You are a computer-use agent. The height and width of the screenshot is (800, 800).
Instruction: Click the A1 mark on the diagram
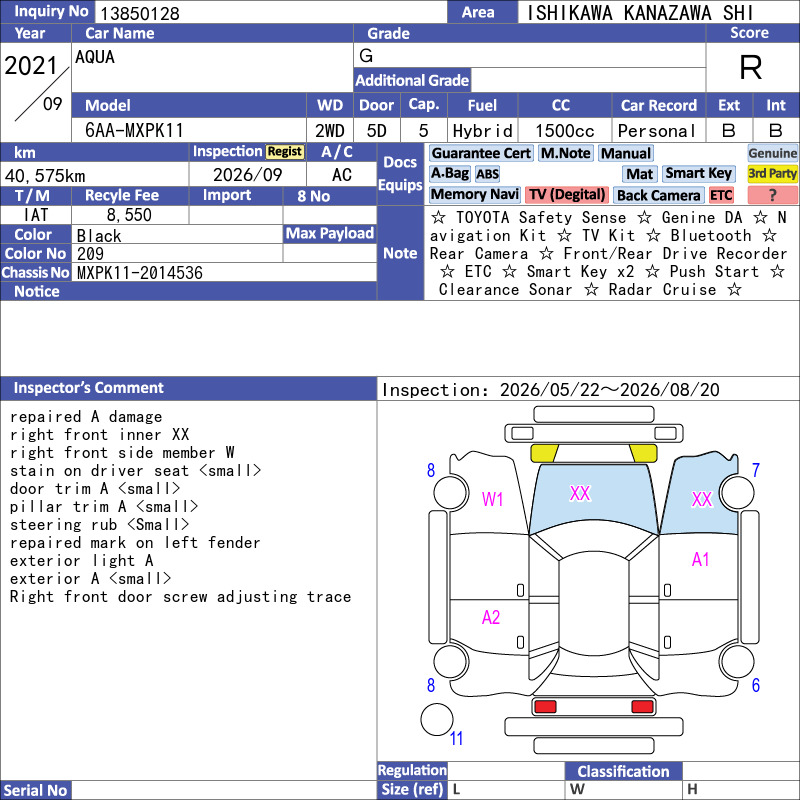[701, 560]
